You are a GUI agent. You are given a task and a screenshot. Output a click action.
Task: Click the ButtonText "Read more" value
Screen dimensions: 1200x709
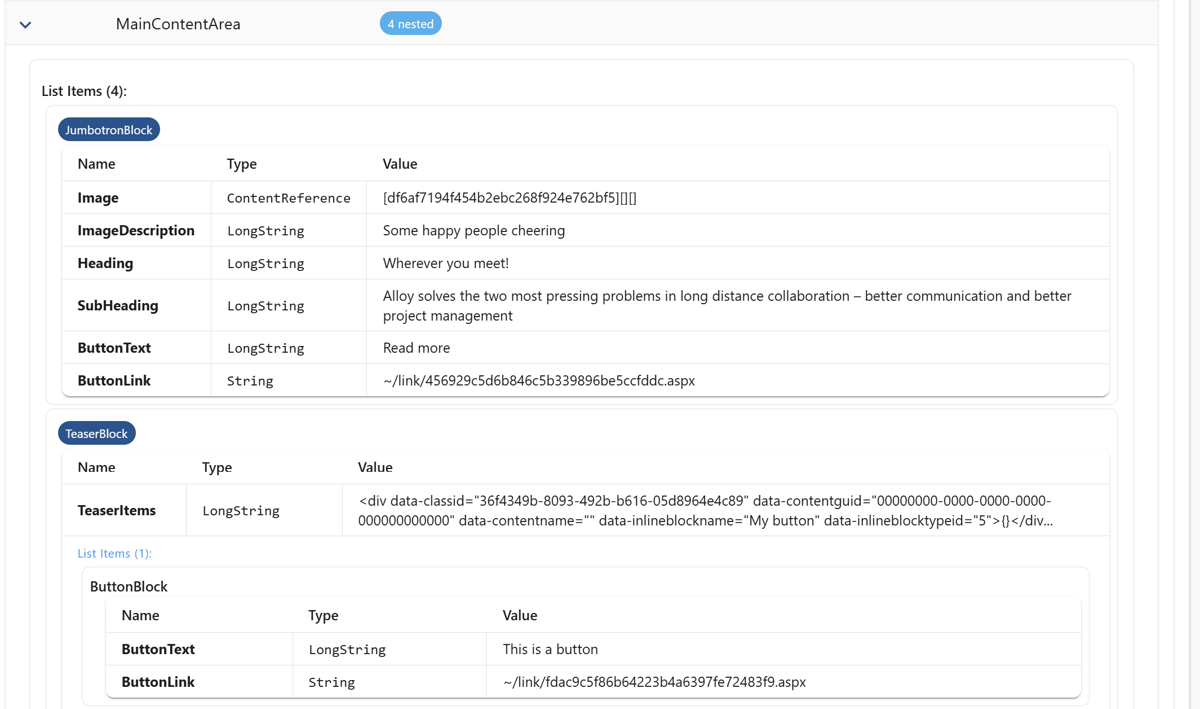tap(410, 347)
